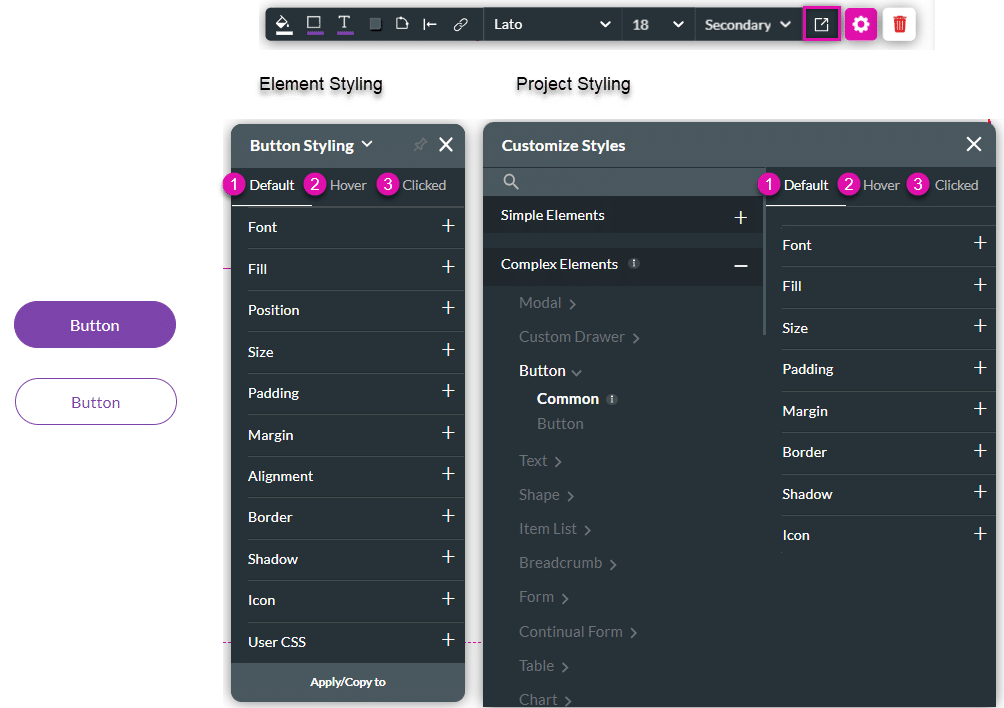Image resolution: width=1004 pixels, height=708 pixels.
Task: Expand the Simple Elements section
Action: (740, 216)
